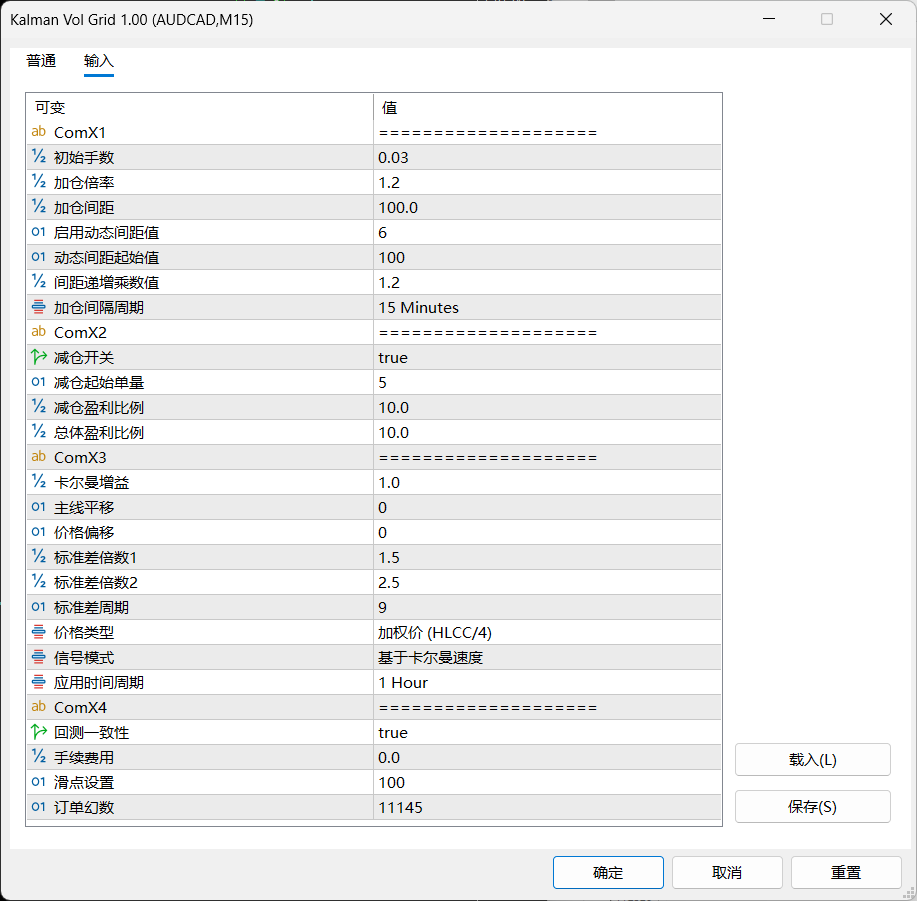Select the 订单幻数 row label
Image resolution: width=917 pixels, height=901 pixels.
click(84, 807)
